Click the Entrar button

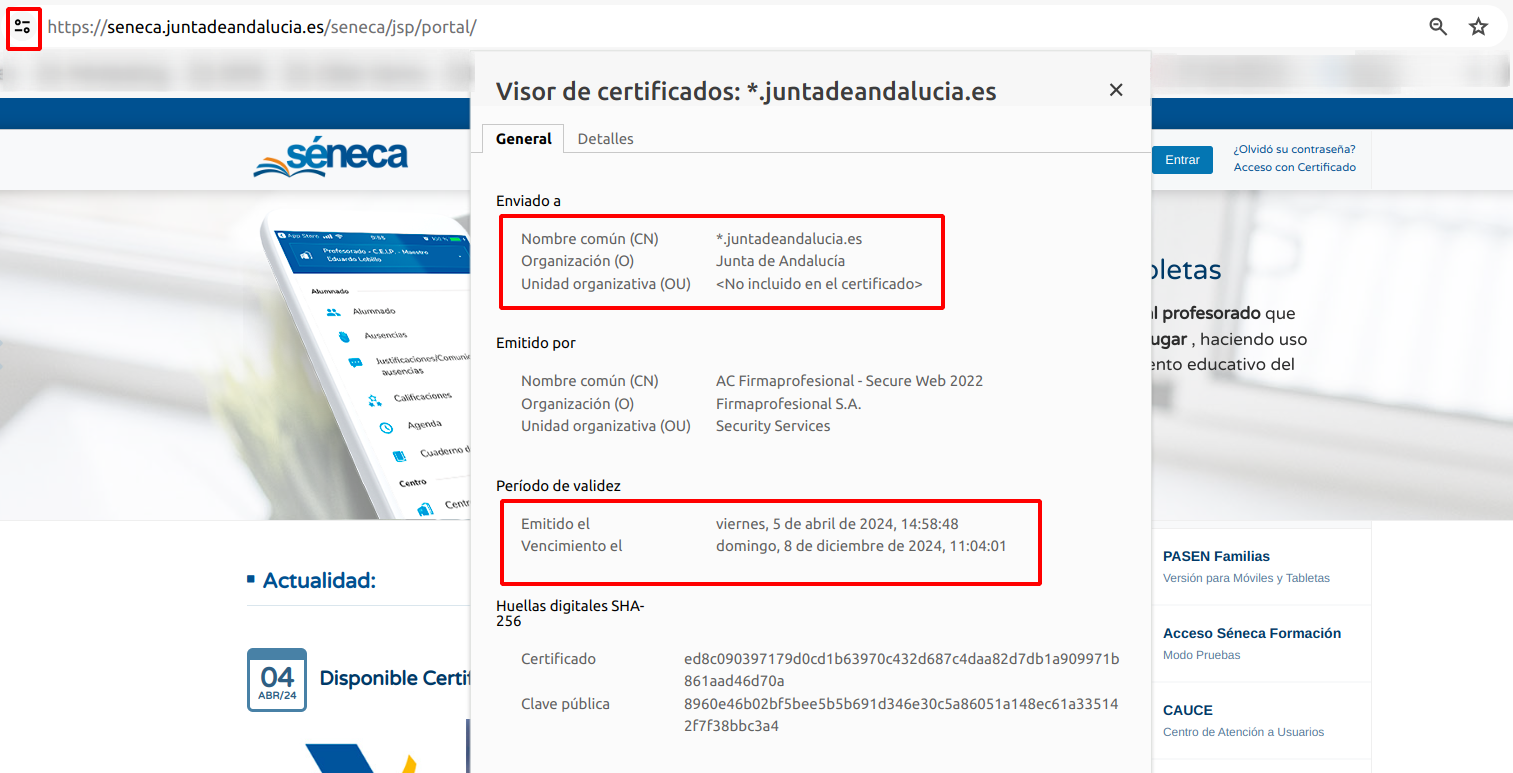(1182, 160)
